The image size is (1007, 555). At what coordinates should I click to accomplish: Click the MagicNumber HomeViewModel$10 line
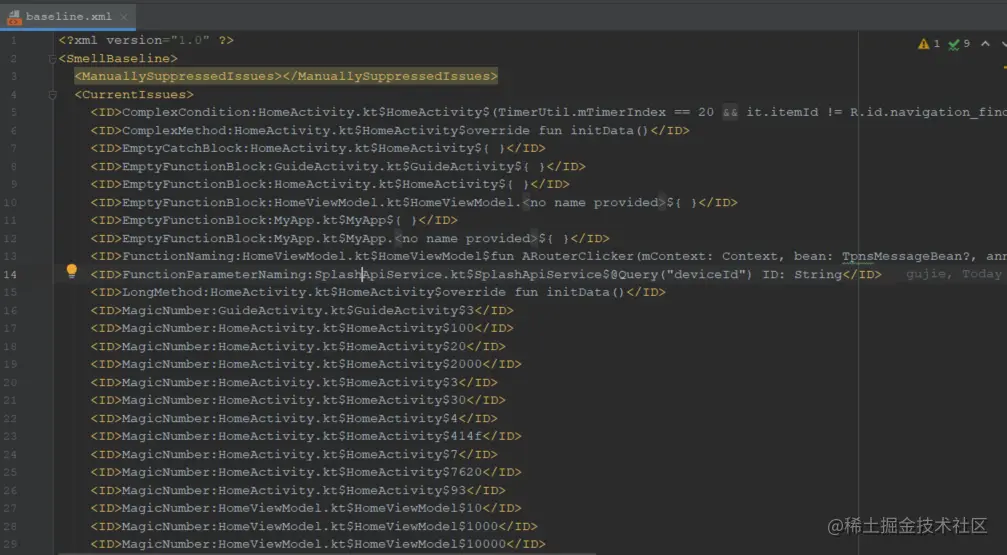pyautogui.click(x=306, y=508)
